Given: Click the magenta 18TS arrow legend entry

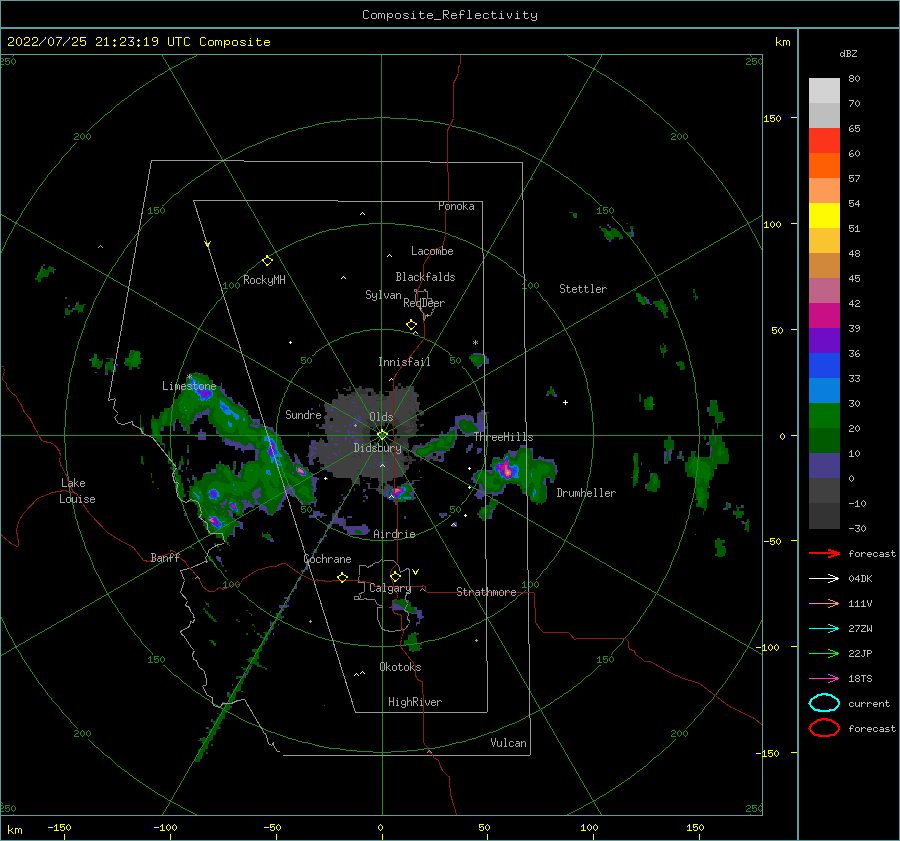Looking at the screenshot, I should tap(824, 679).
